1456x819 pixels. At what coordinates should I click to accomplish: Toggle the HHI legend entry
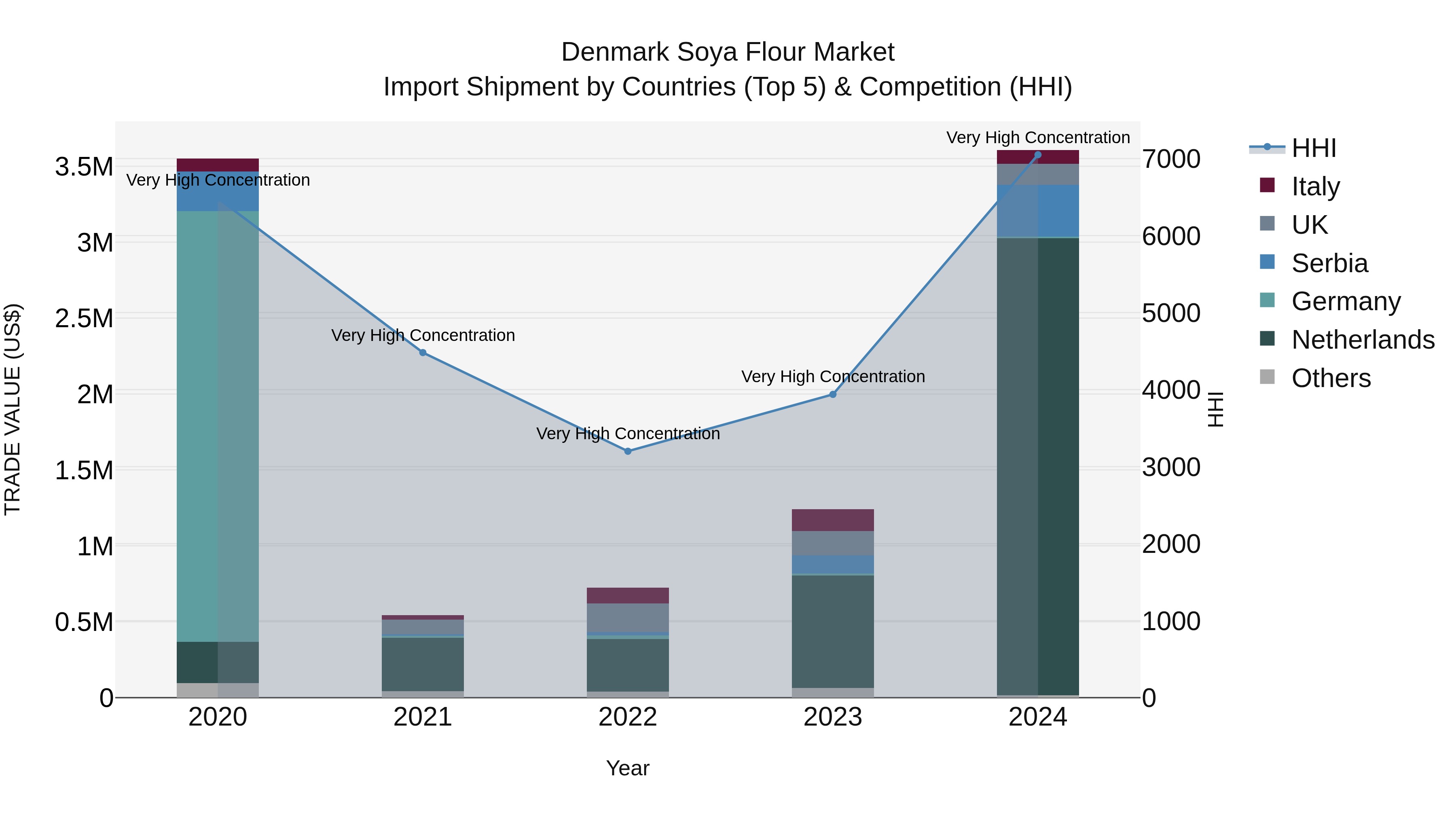pos(1292,148)
